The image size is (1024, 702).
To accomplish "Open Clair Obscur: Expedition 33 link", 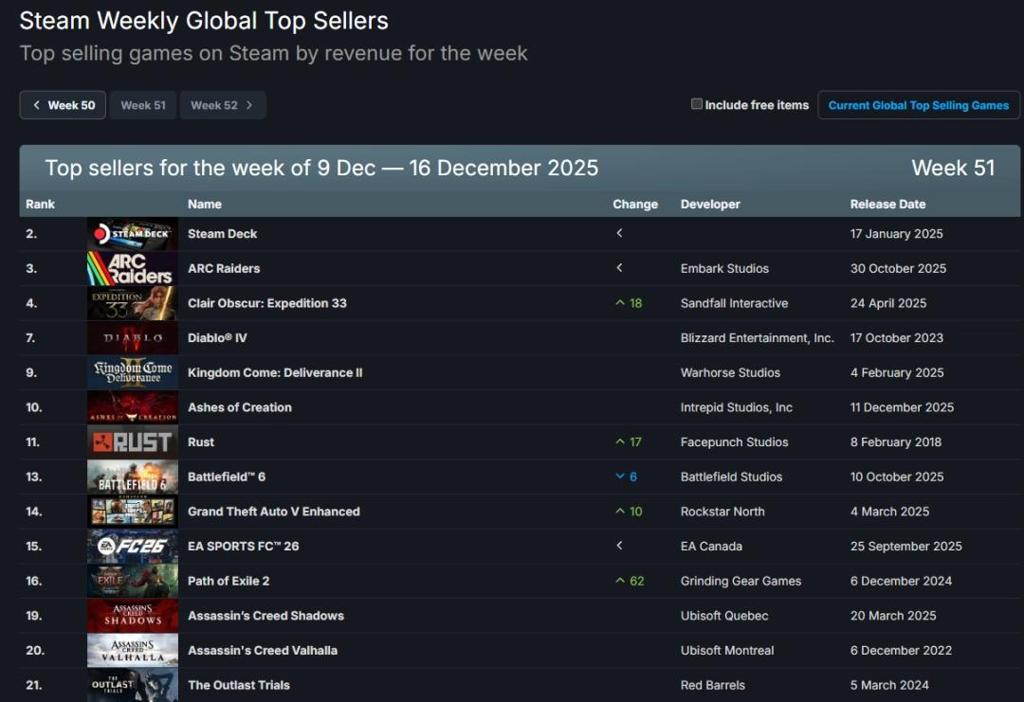I will click(x=267, y=303).
